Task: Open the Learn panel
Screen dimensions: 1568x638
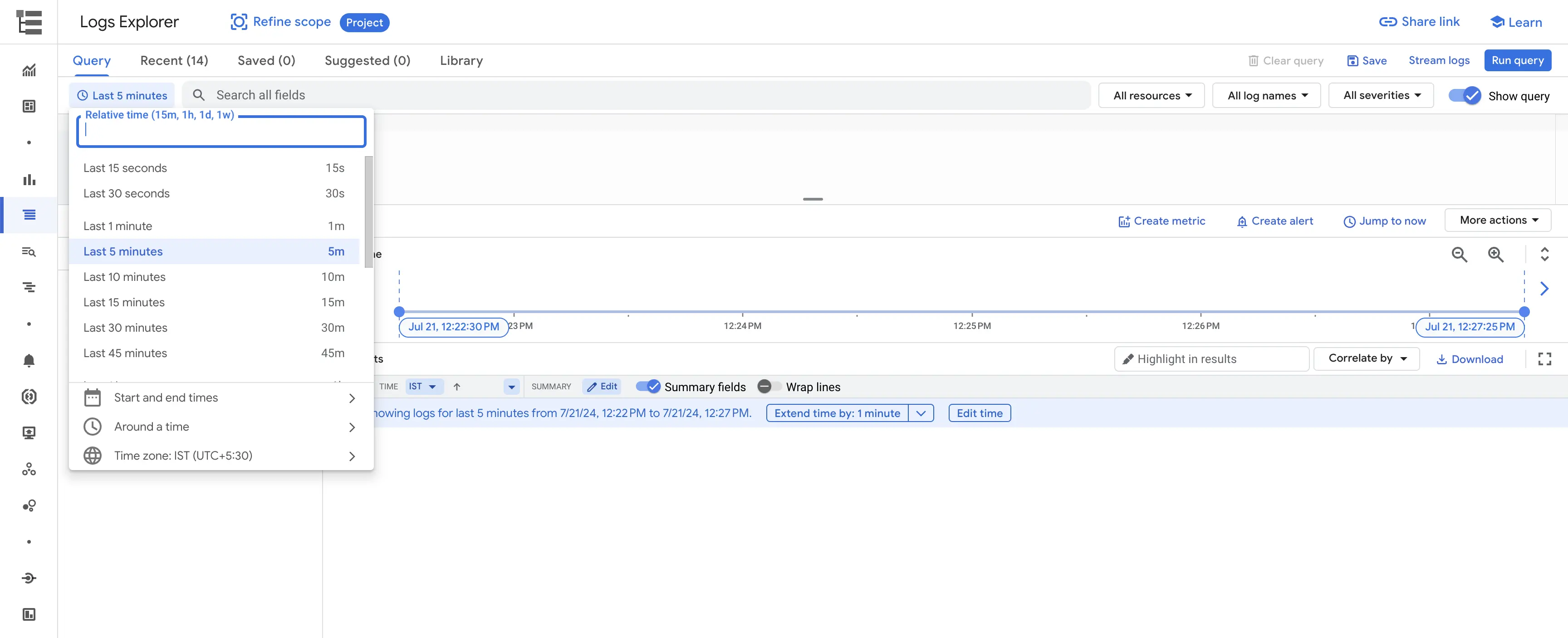Action: (x=1516, y=23)
